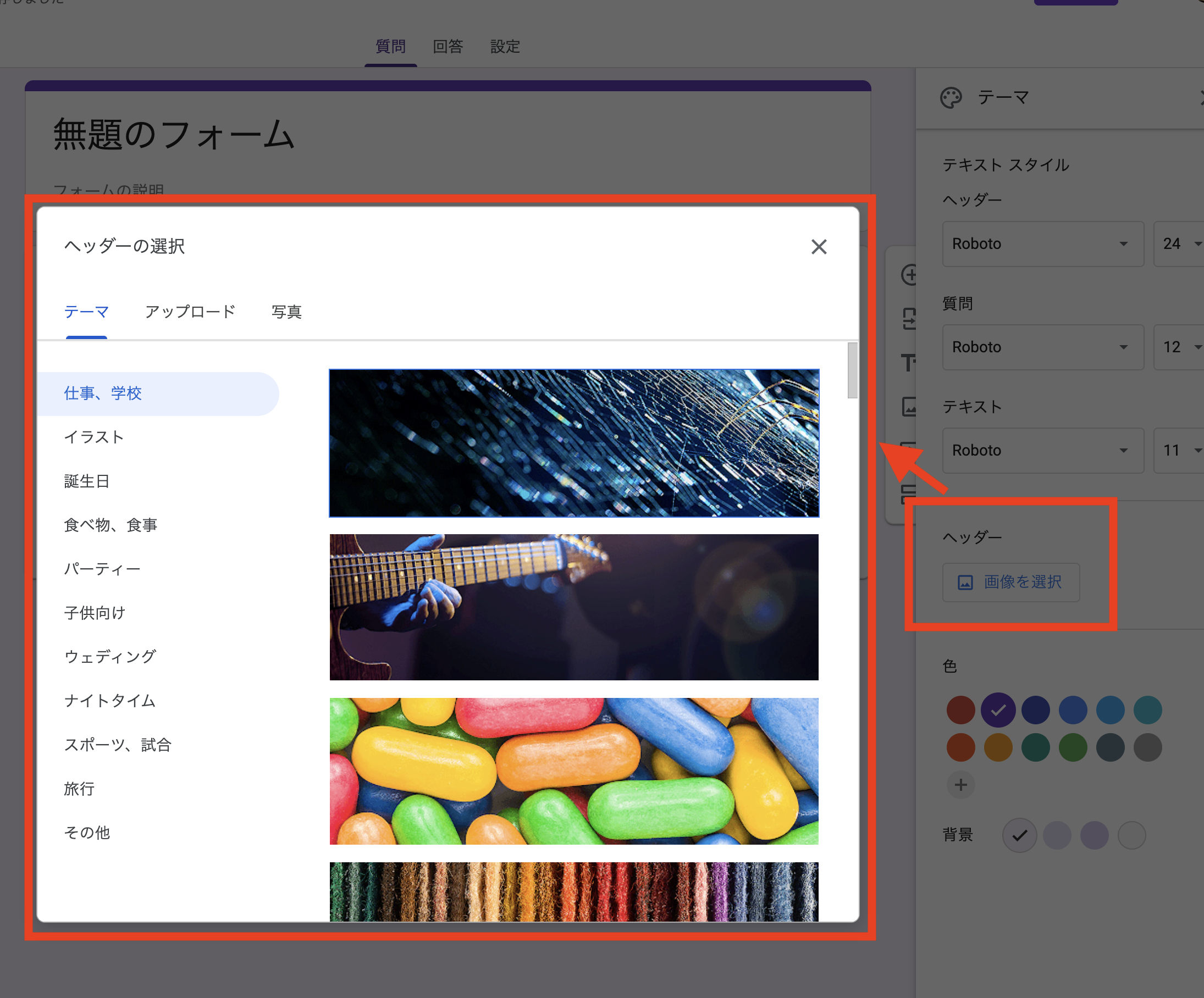Image resolution: width=1204 pixels, height=998 pixels.
Task: Select the green theme color swatch
Action: click(1073, 747)
